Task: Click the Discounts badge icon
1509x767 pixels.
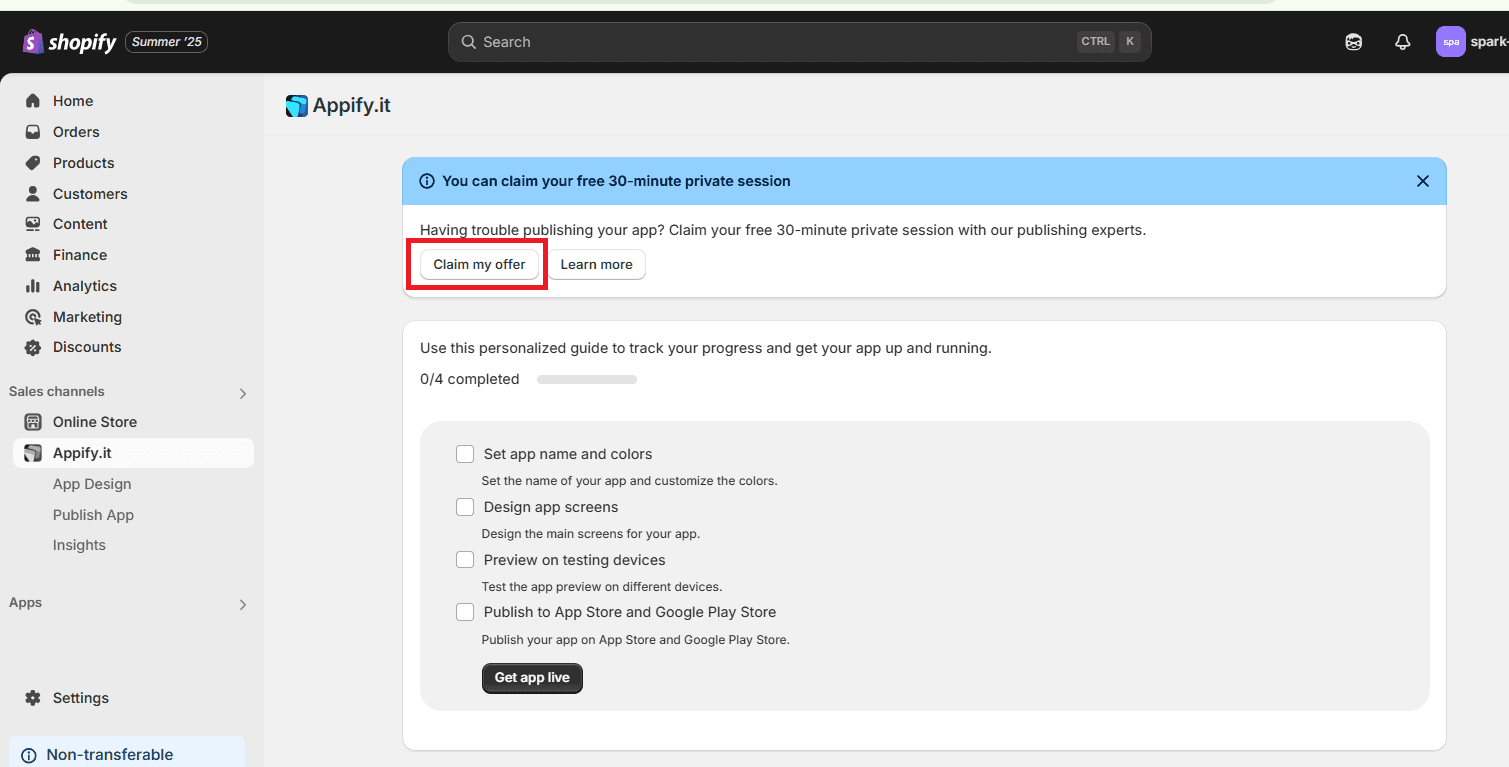Action: pyautogui.click(x=33, y=347)
